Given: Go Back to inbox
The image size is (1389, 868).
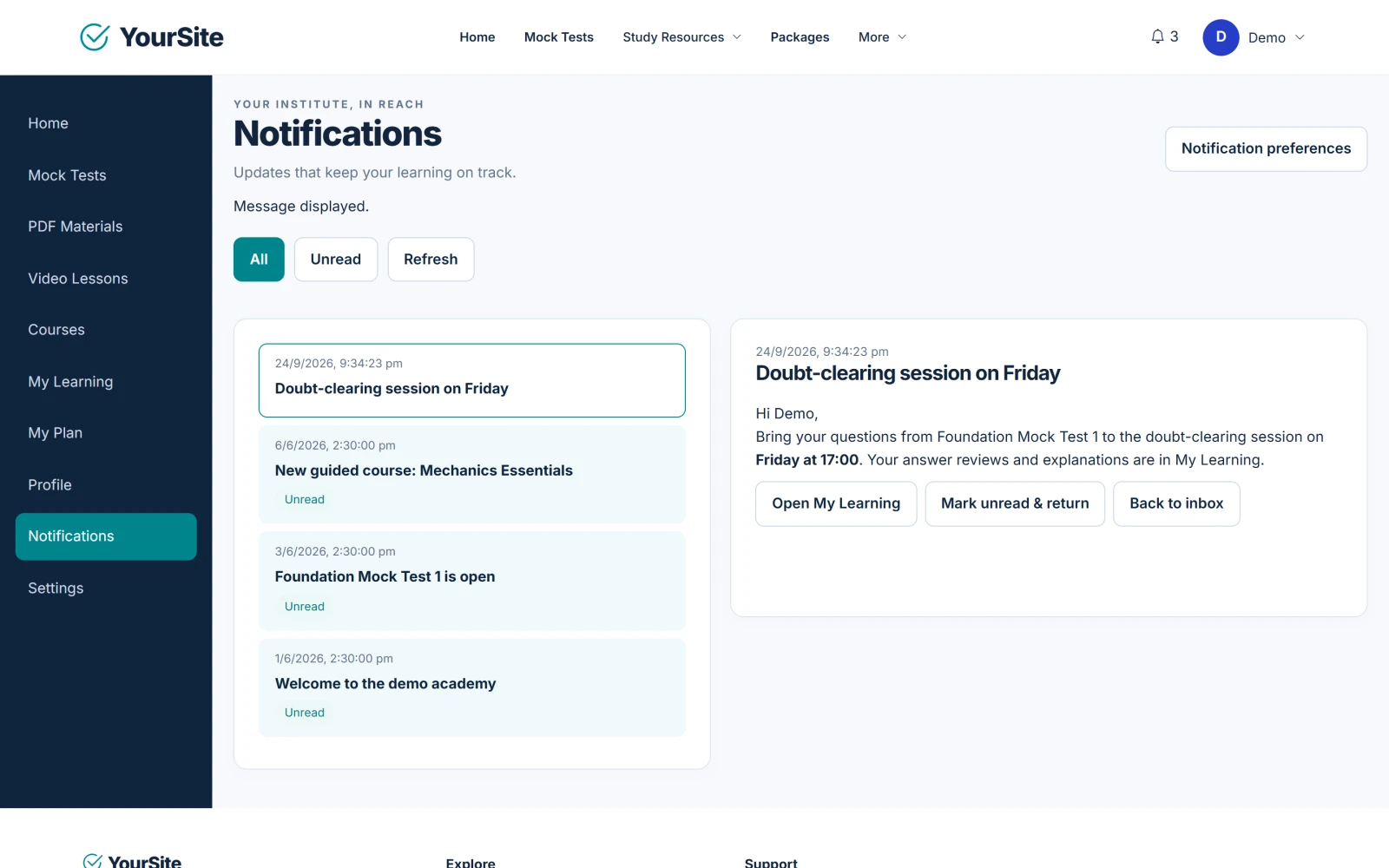Looking at the screenshot, I should tap(1176, 503).
